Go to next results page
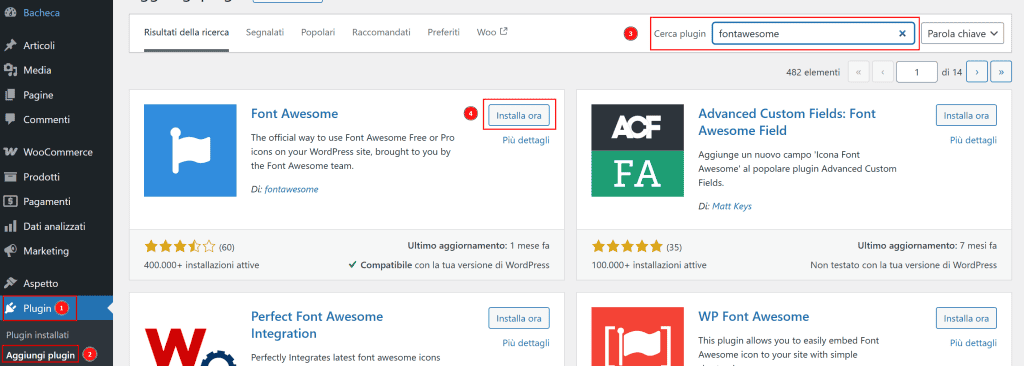The width and height of the screenshot is (1024, 366). click(976, 72)
